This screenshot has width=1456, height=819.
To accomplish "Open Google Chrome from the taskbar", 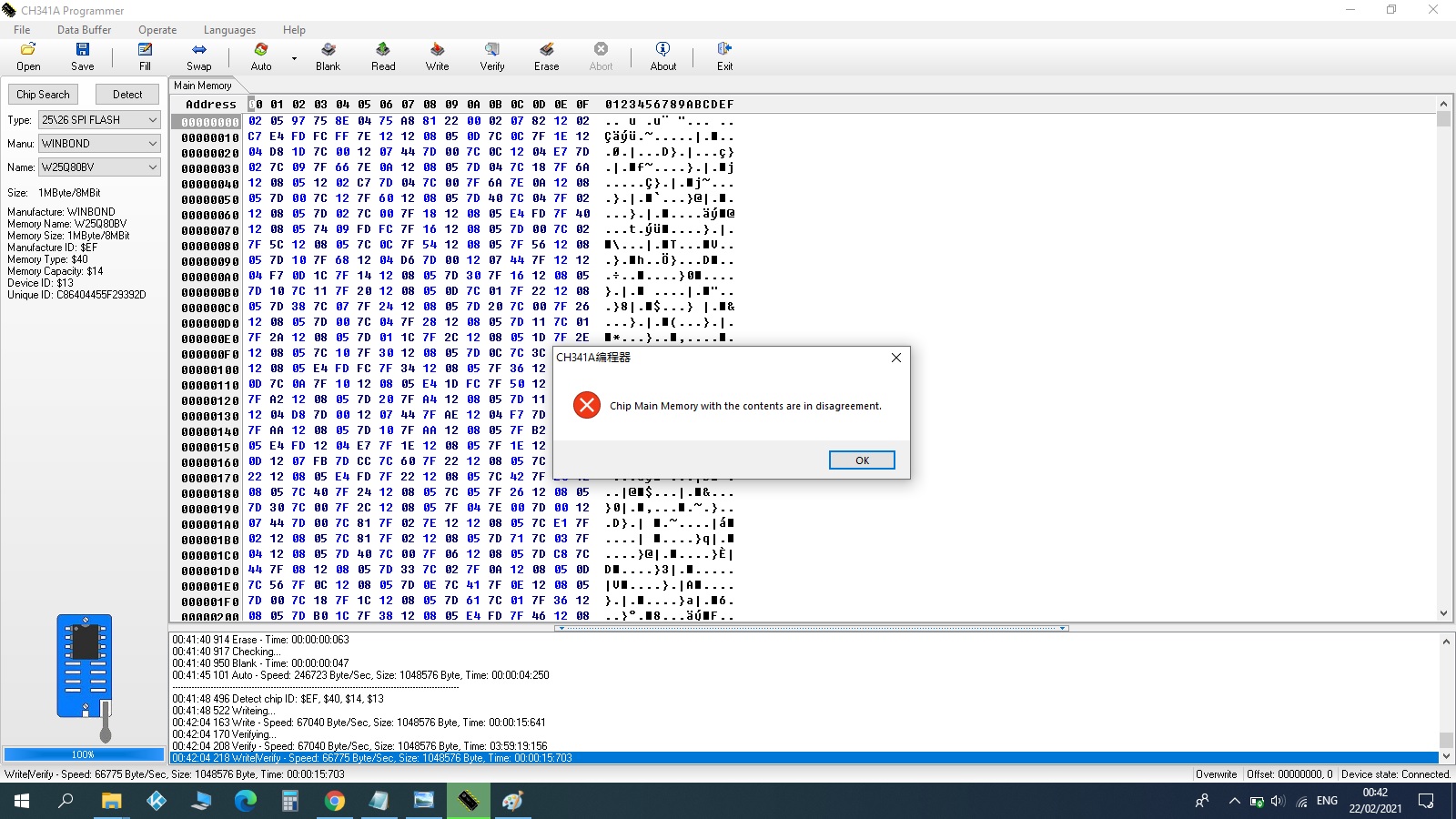I will pos(335,801).
